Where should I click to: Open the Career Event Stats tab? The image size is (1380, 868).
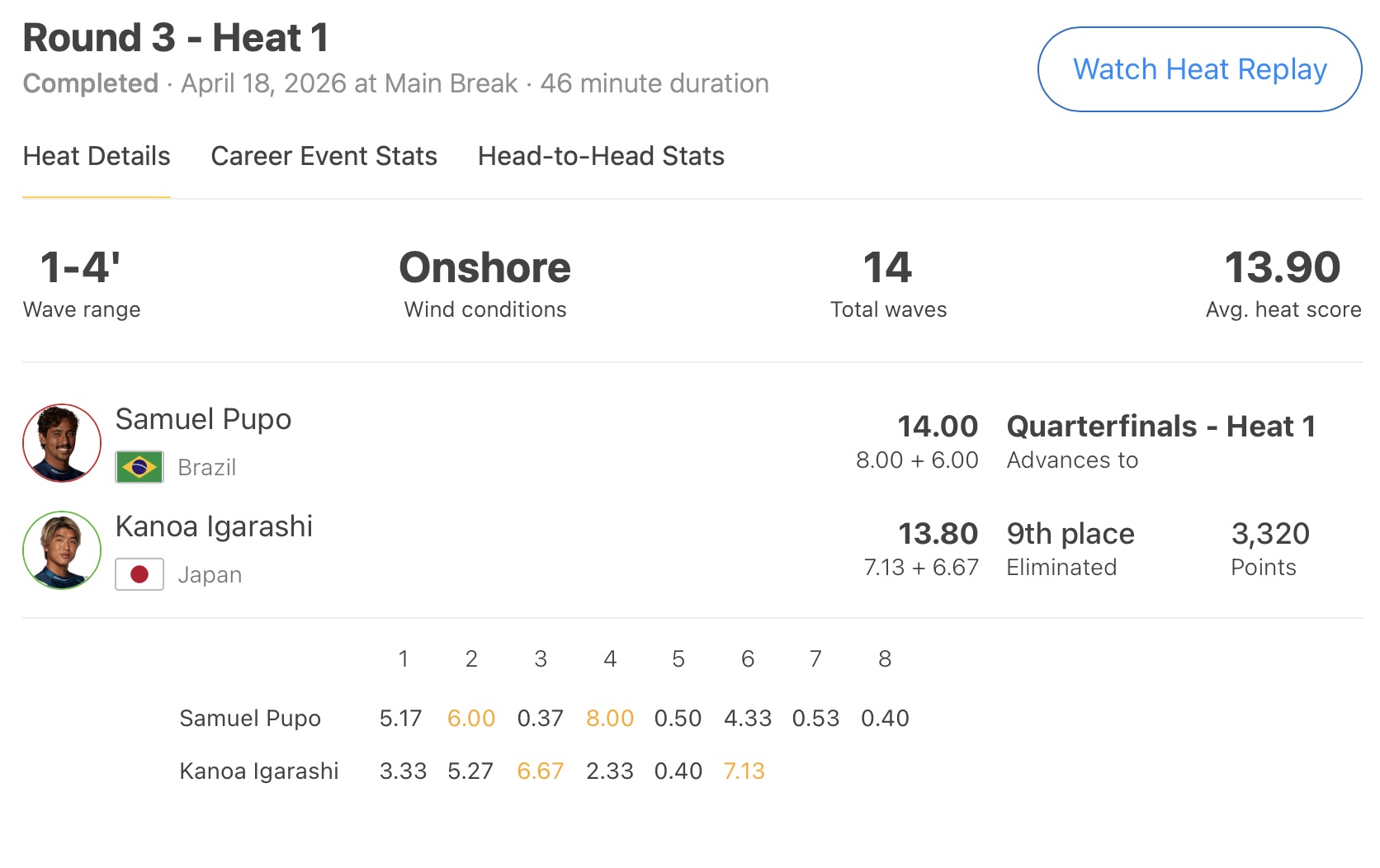324,156
